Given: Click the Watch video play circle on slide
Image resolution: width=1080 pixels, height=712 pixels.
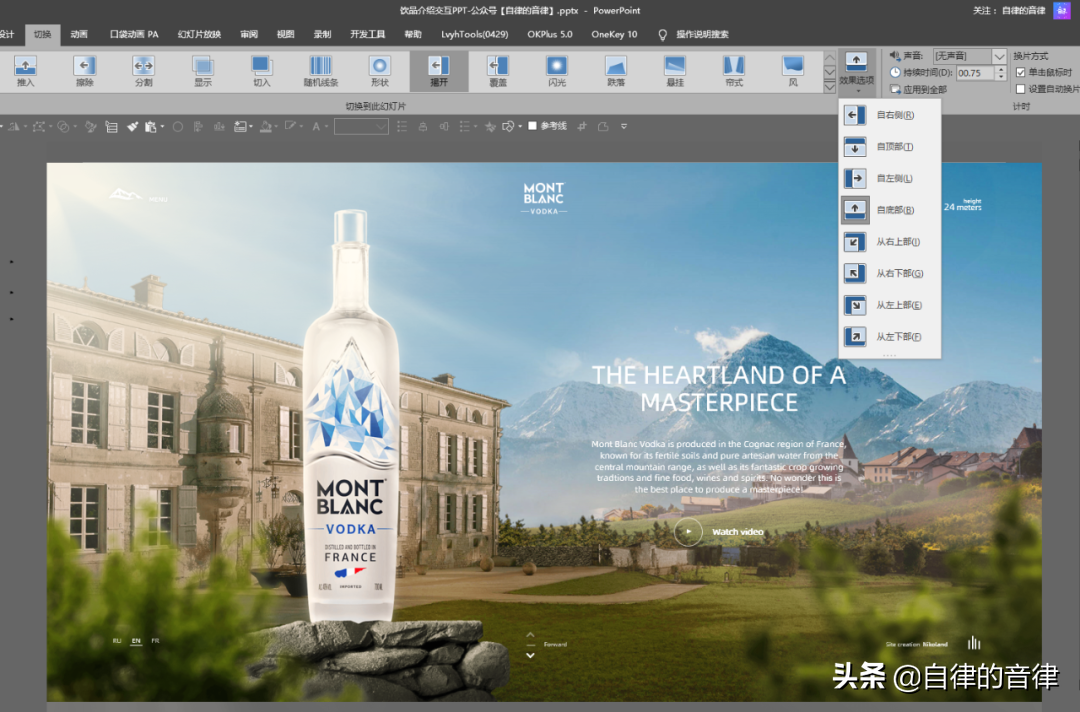Looking at the screenshot, I should [x=688, y=532].
